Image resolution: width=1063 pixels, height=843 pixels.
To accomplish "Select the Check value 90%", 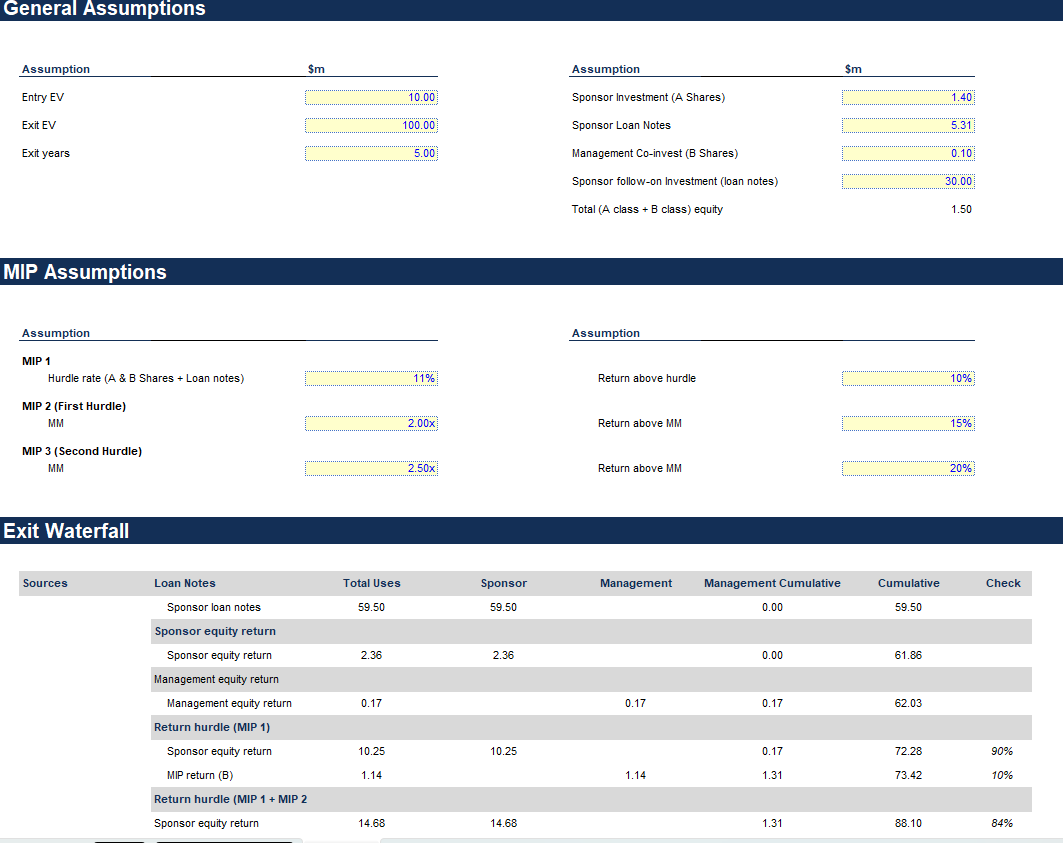I will pos(1002,751).
